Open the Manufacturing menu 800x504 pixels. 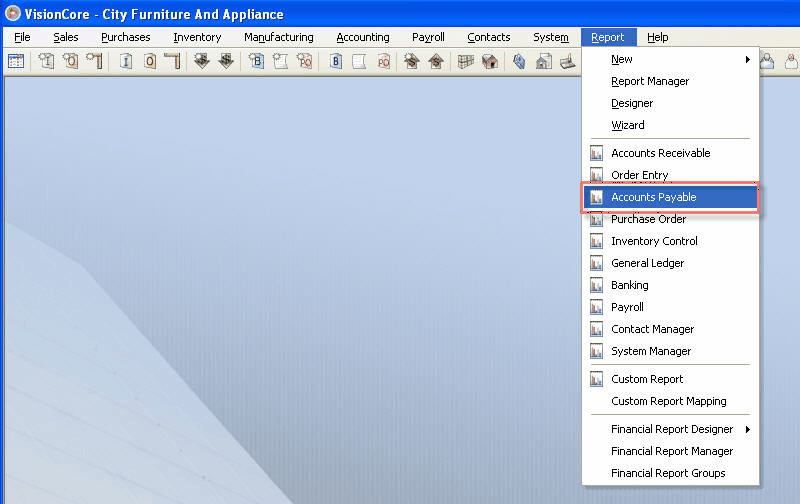[279, 37]
